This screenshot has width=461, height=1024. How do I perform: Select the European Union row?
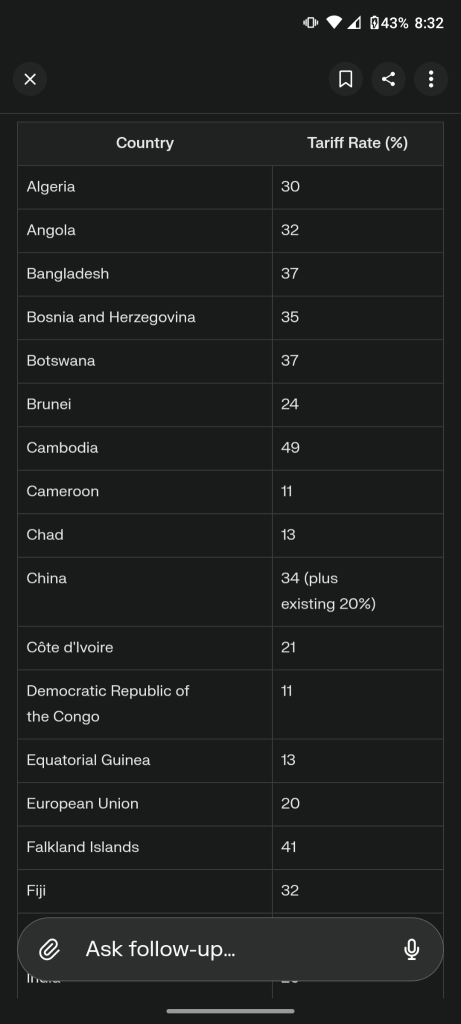coord(230,804)
